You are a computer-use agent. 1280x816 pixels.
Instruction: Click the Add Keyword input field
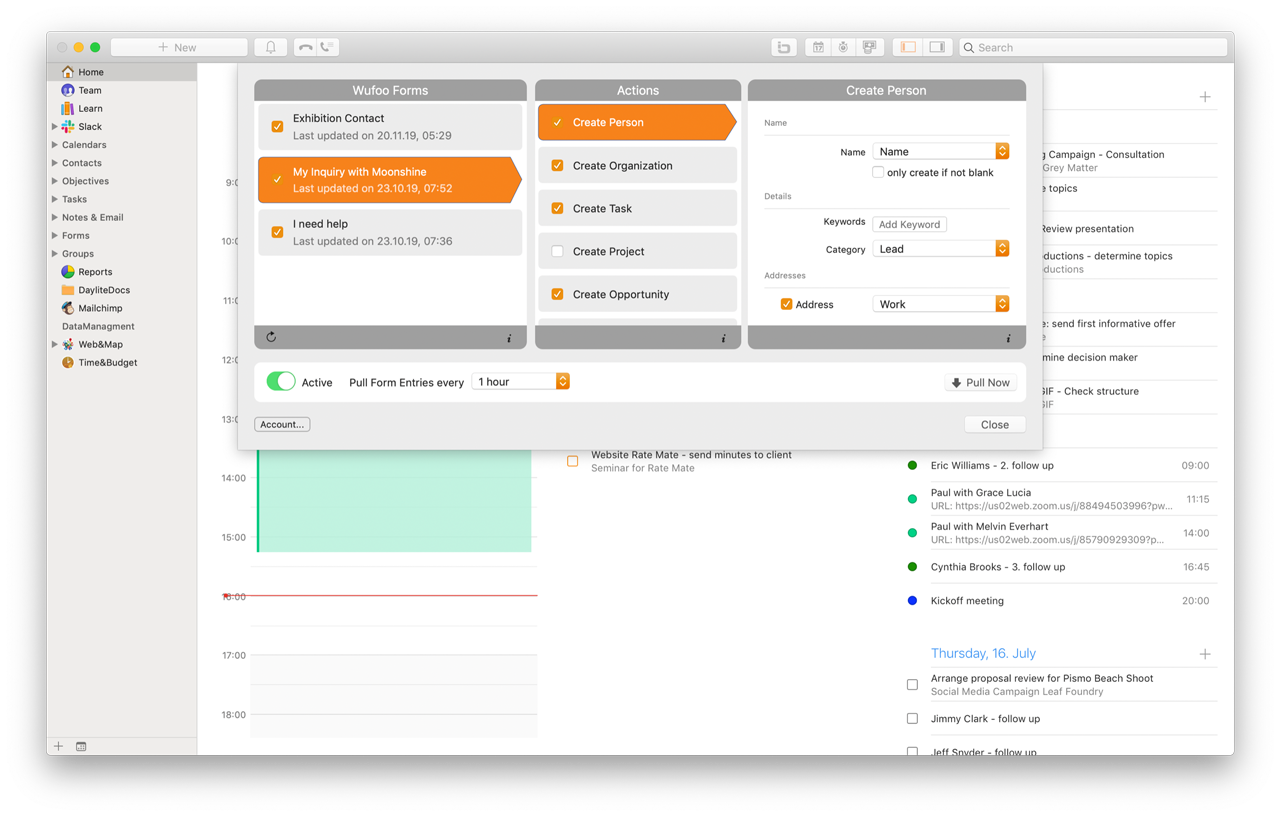click(909, 224)
